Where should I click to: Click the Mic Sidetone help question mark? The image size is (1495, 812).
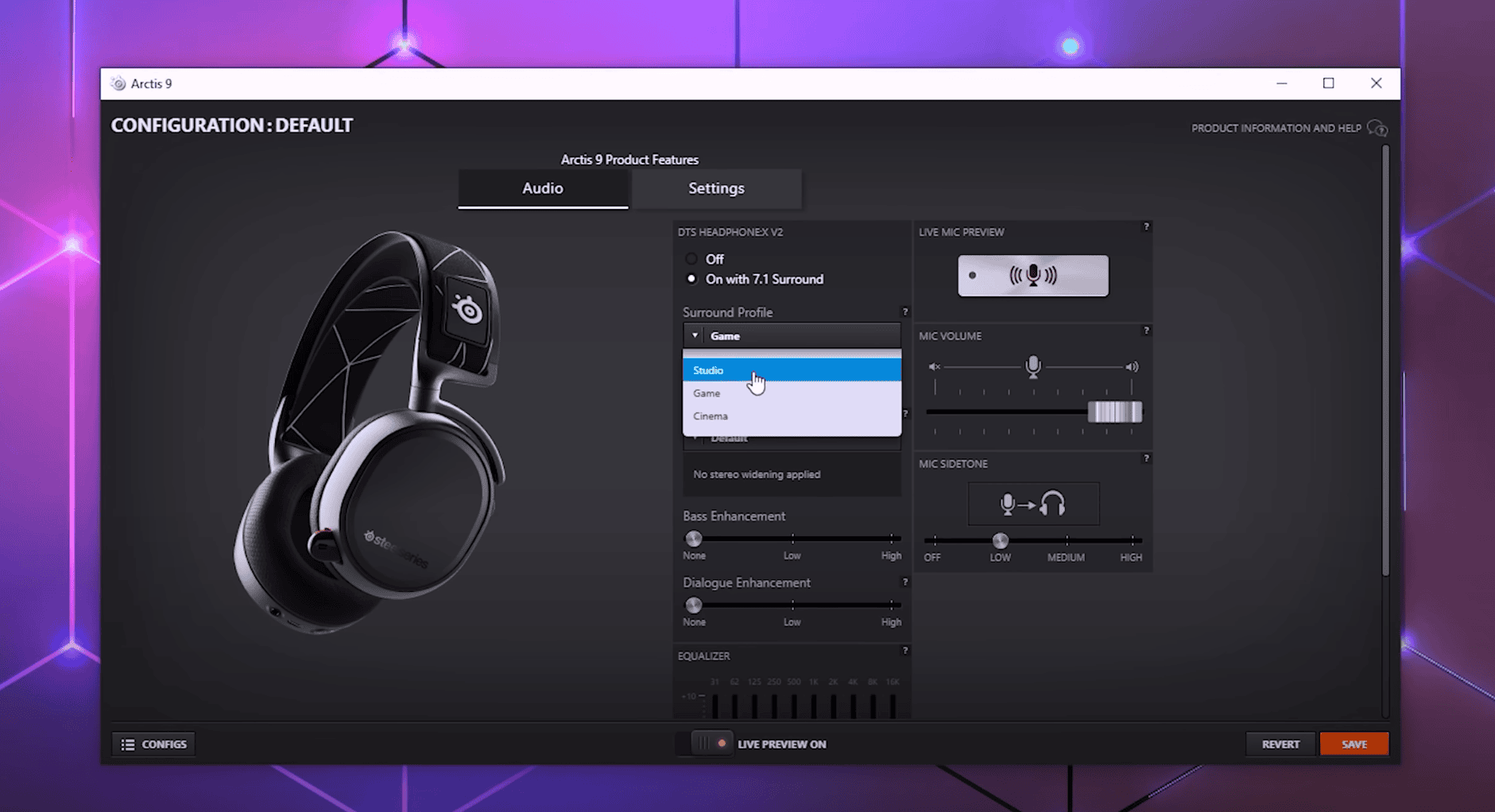click(x=1146, y=458)
